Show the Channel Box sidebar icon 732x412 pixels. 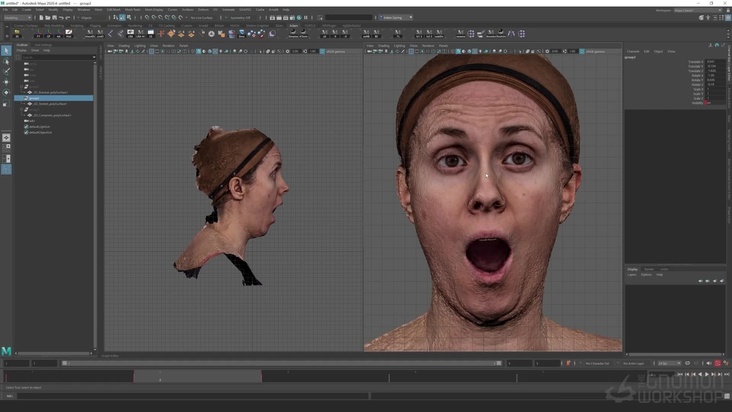pyautogui.click(x=728, y=18)
